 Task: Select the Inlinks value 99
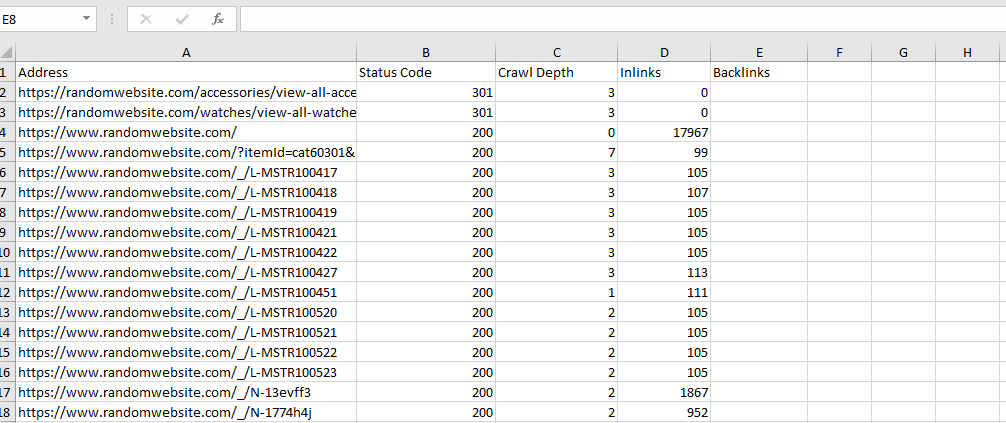[x=664, y=152]
